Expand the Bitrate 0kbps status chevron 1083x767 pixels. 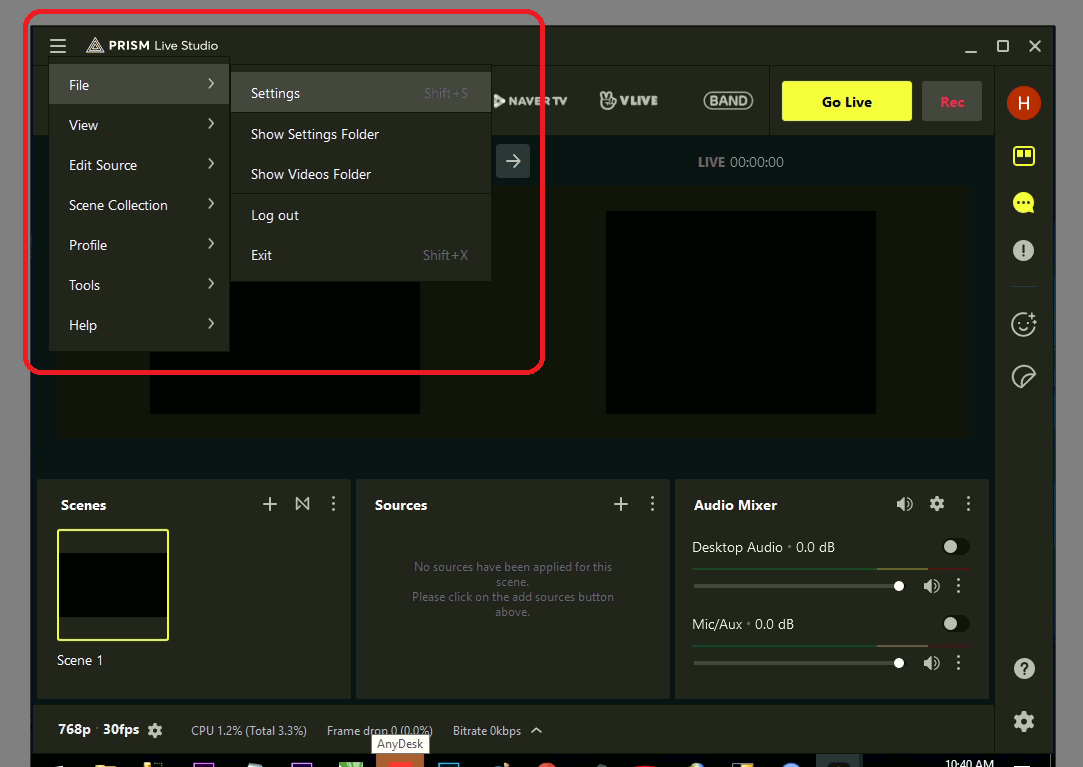pyautogui.click(x=536, y=730)
